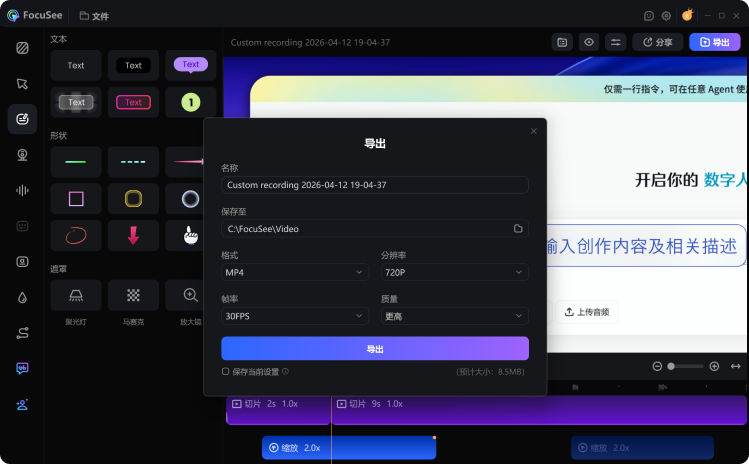
Task: Fit timeline to width arrows icon
Action: pyautogui.click(x=736, y=366)
